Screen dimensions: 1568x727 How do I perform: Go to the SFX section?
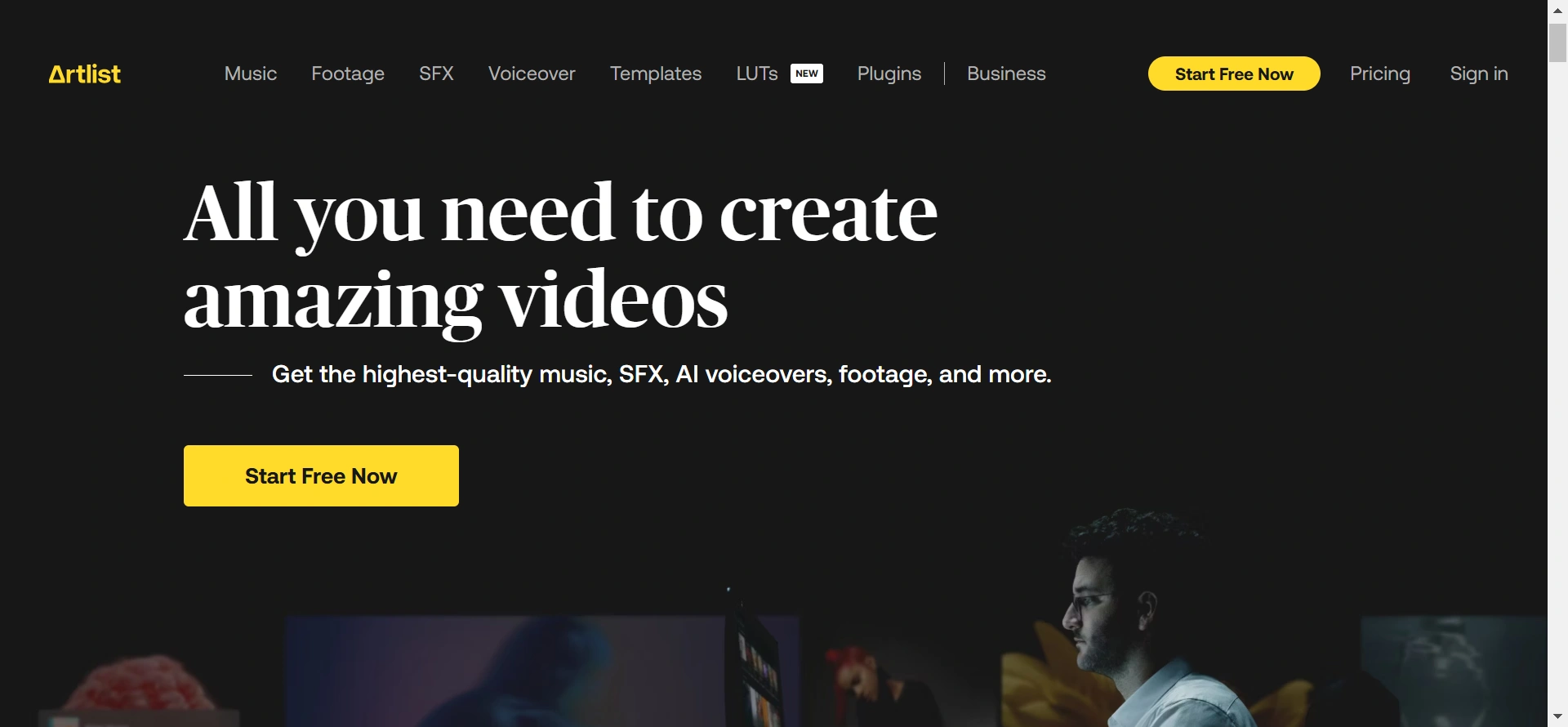pyautogui.click(x=436, y=74)
